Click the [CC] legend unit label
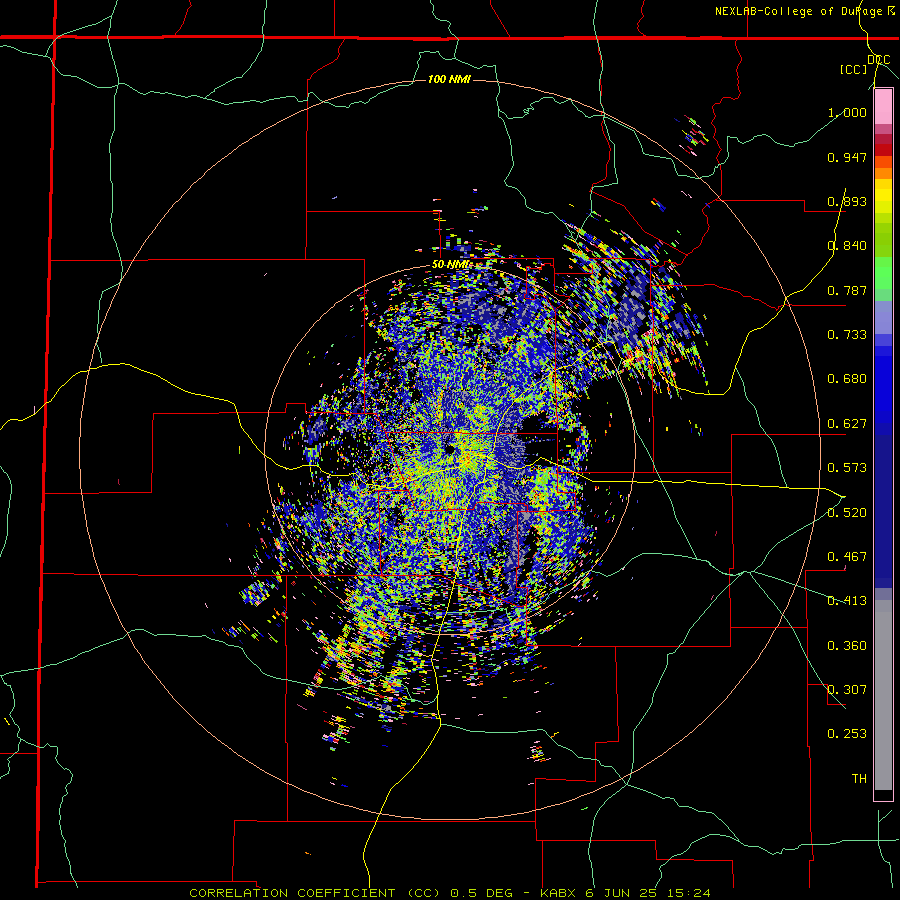 pyautogui.click(x=853, y=69)
